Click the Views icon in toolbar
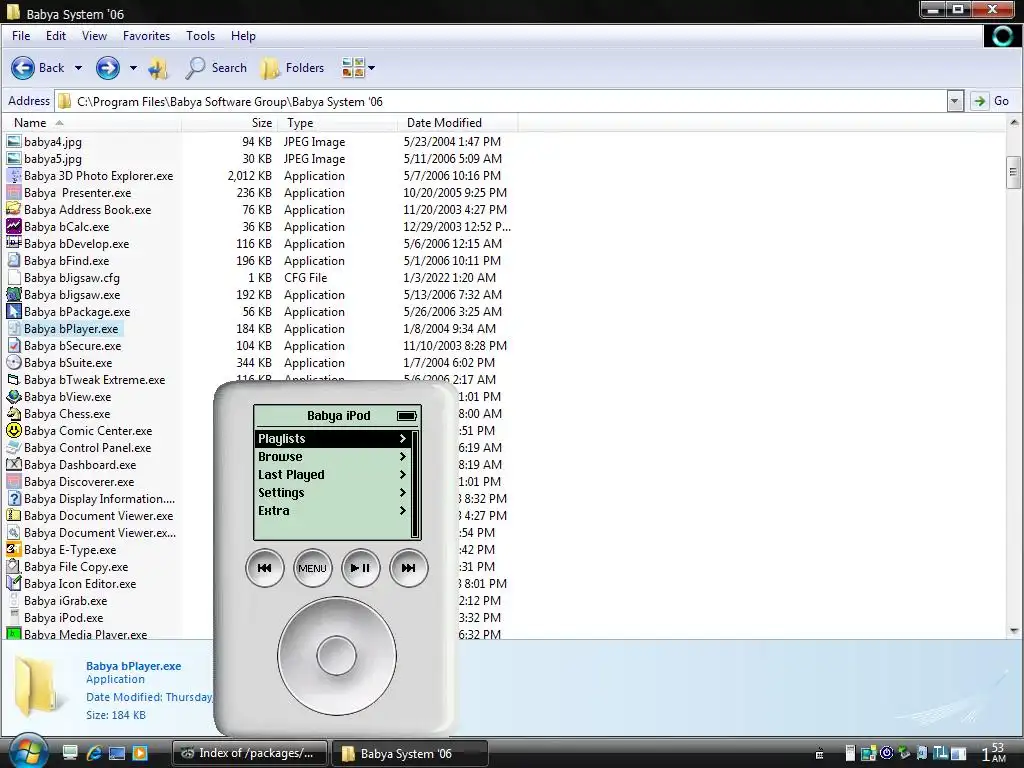1024x768 pixels. coord(353,67)
